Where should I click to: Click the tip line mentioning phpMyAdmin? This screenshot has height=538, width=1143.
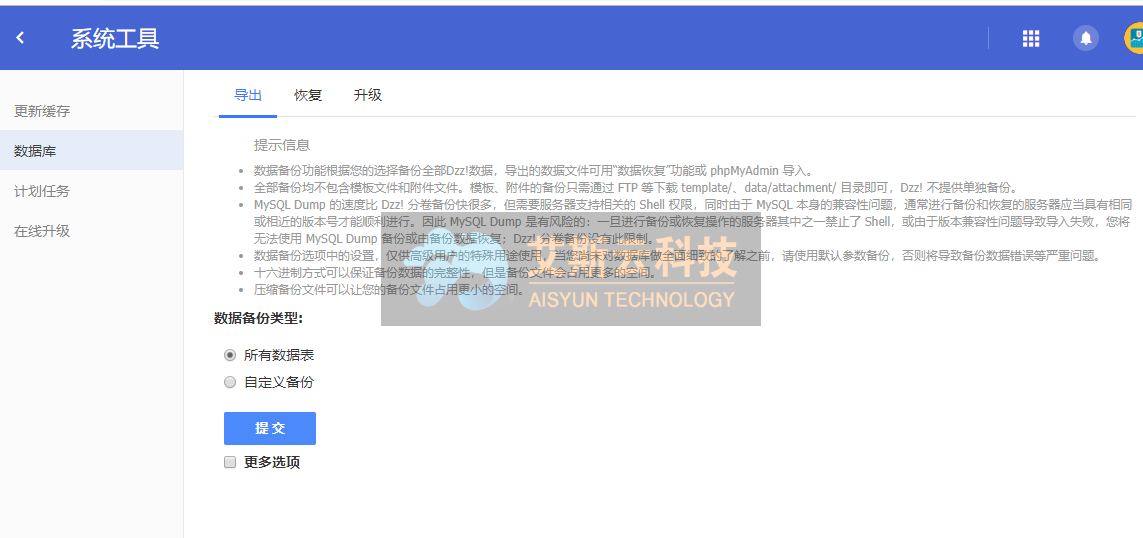coord(518,171)
